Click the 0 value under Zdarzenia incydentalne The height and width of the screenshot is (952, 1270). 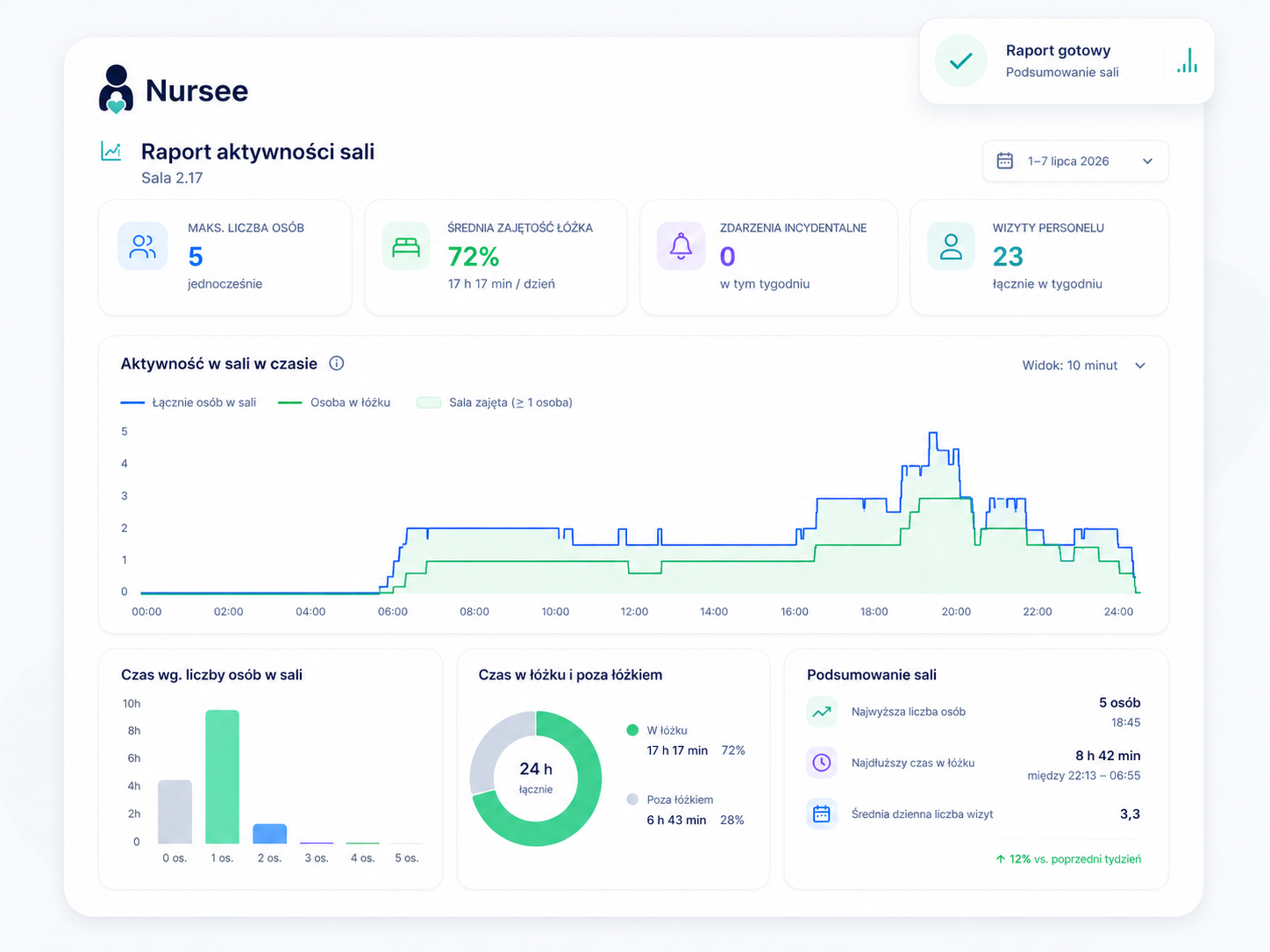click(x=728, y=257)
